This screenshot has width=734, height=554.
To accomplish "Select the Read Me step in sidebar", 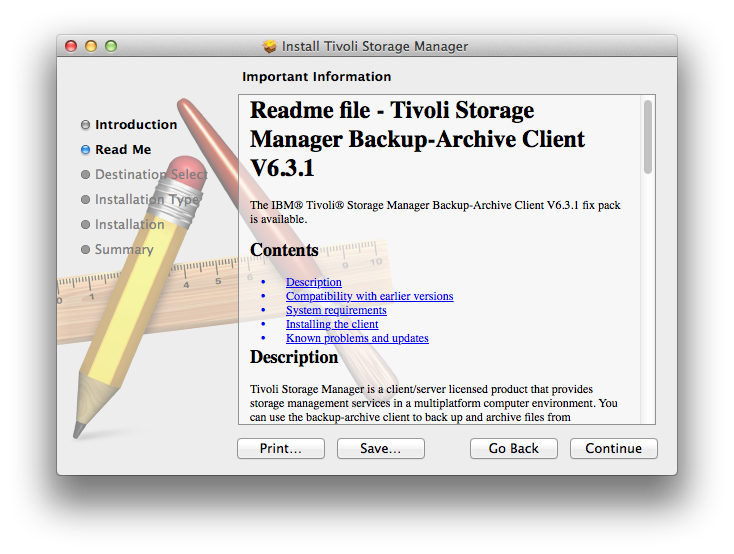I will pyautogui.click(x=123, y=149).
